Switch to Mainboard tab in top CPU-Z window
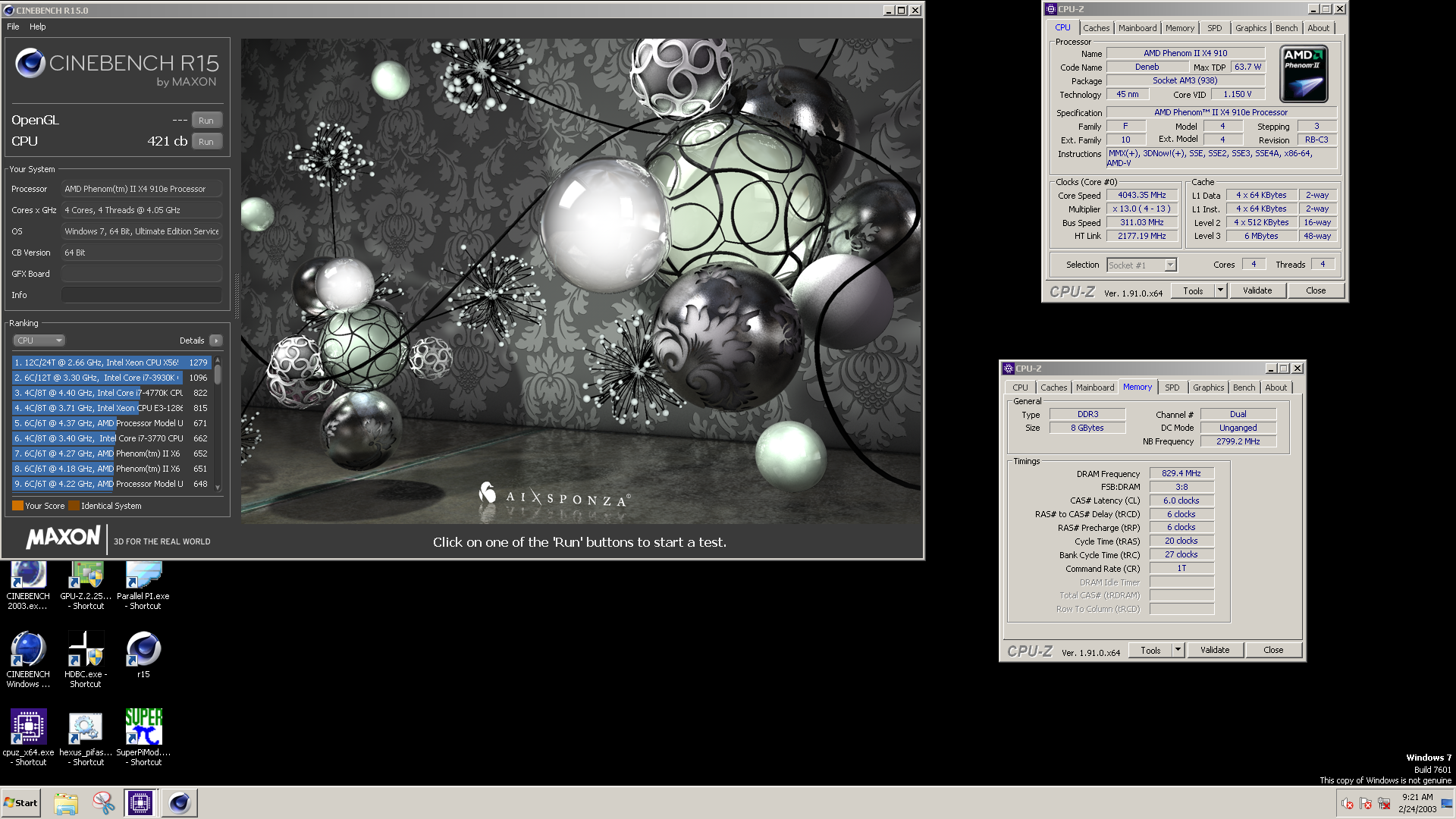1456x819 pixels. 1137,28
